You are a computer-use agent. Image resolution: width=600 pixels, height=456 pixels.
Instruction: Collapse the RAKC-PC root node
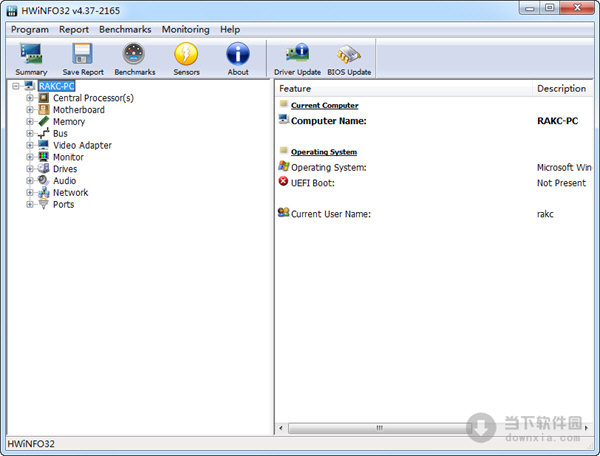pos(16,86)
